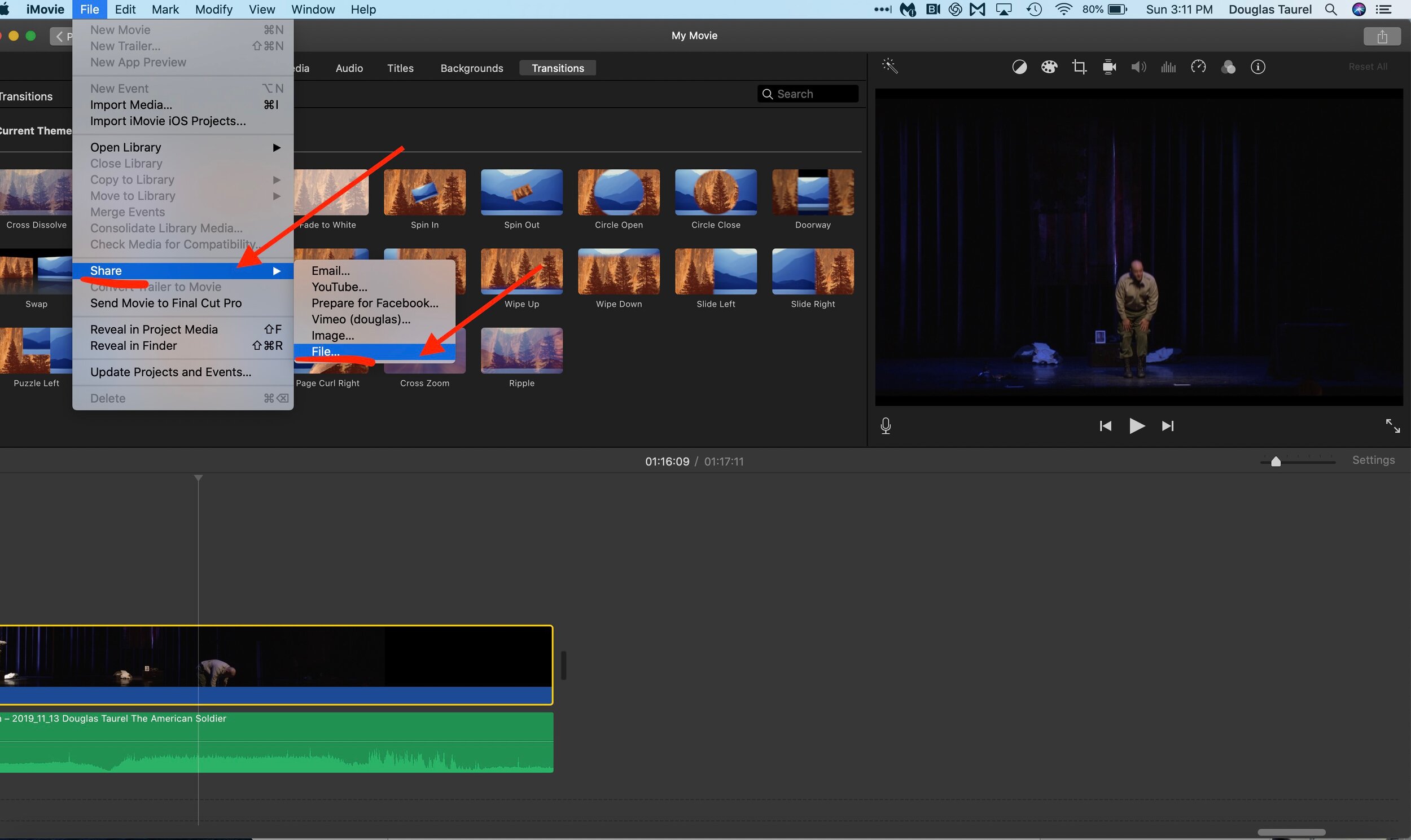The width and height of the screenshot is (1411, 840).
Task: Choose Email... in the Share submenu
Action: (x=374, y=271)
